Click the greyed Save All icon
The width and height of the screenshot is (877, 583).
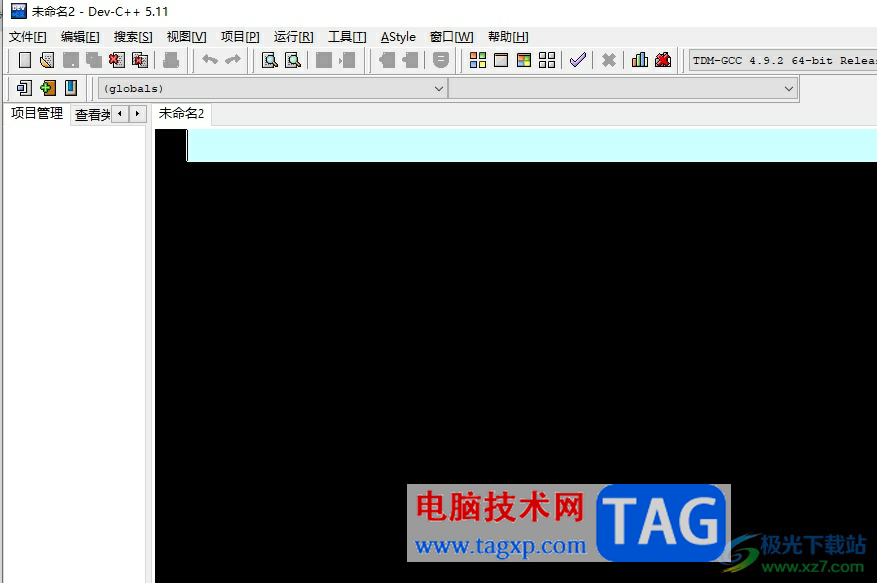(93, 60)
